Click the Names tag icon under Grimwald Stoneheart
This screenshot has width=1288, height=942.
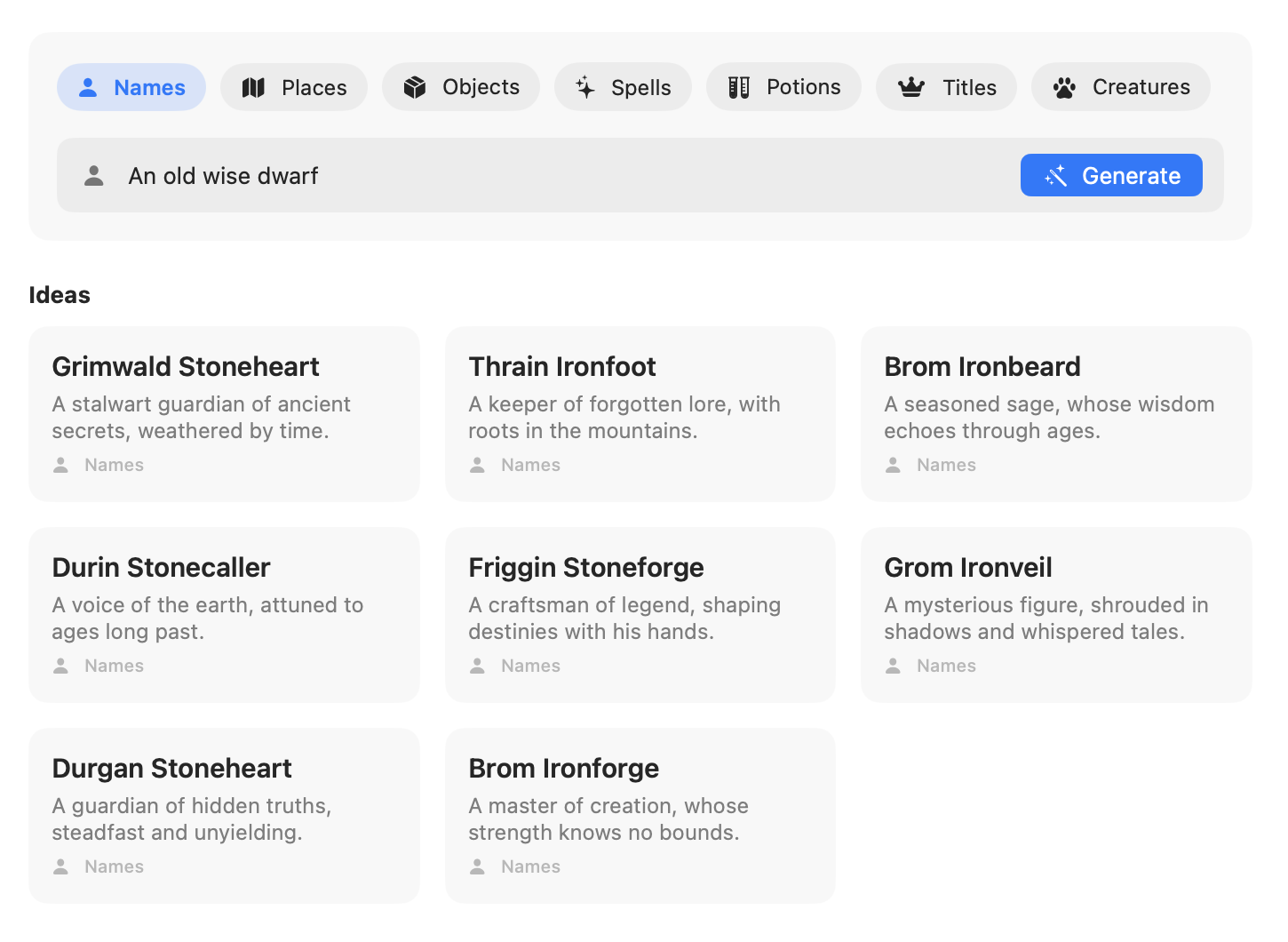(60, 465)
